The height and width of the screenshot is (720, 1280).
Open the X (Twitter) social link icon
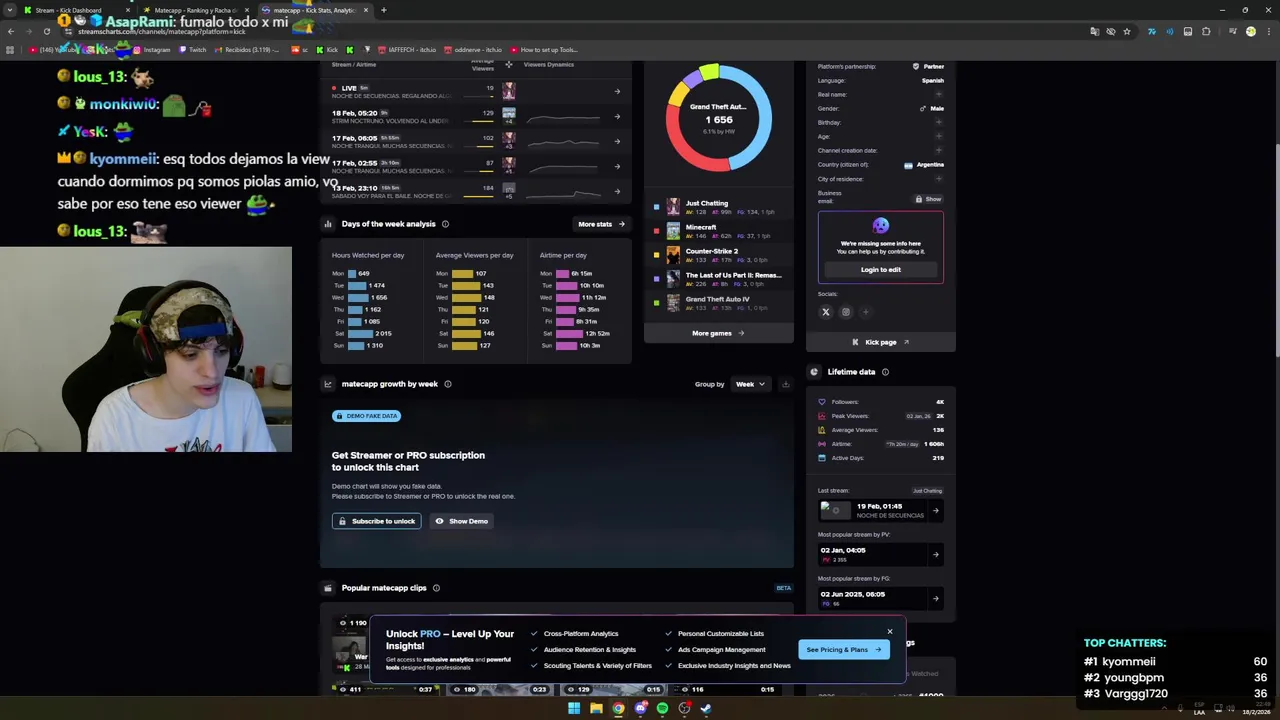[x=825, y=312]
